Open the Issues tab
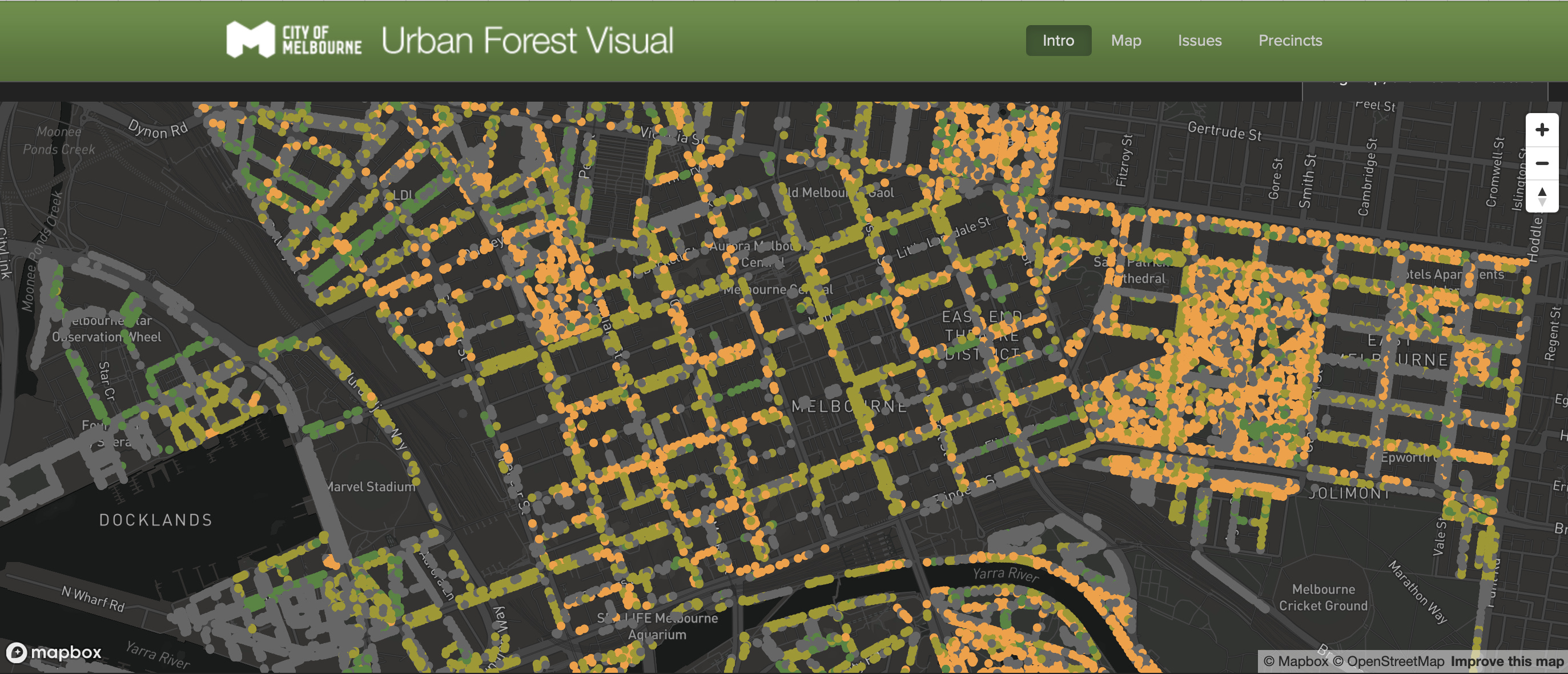The image size is (1568, 674). (x=1199, y=40)
